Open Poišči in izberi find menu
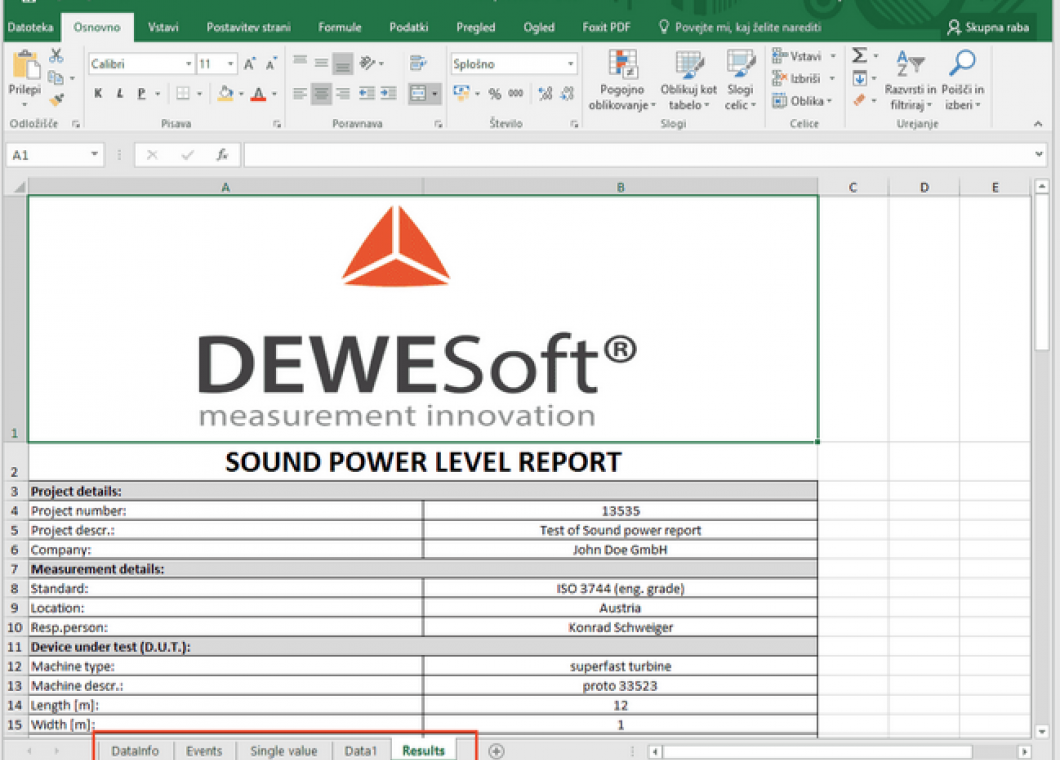1060x760 pixels. (x=963, y=80)
